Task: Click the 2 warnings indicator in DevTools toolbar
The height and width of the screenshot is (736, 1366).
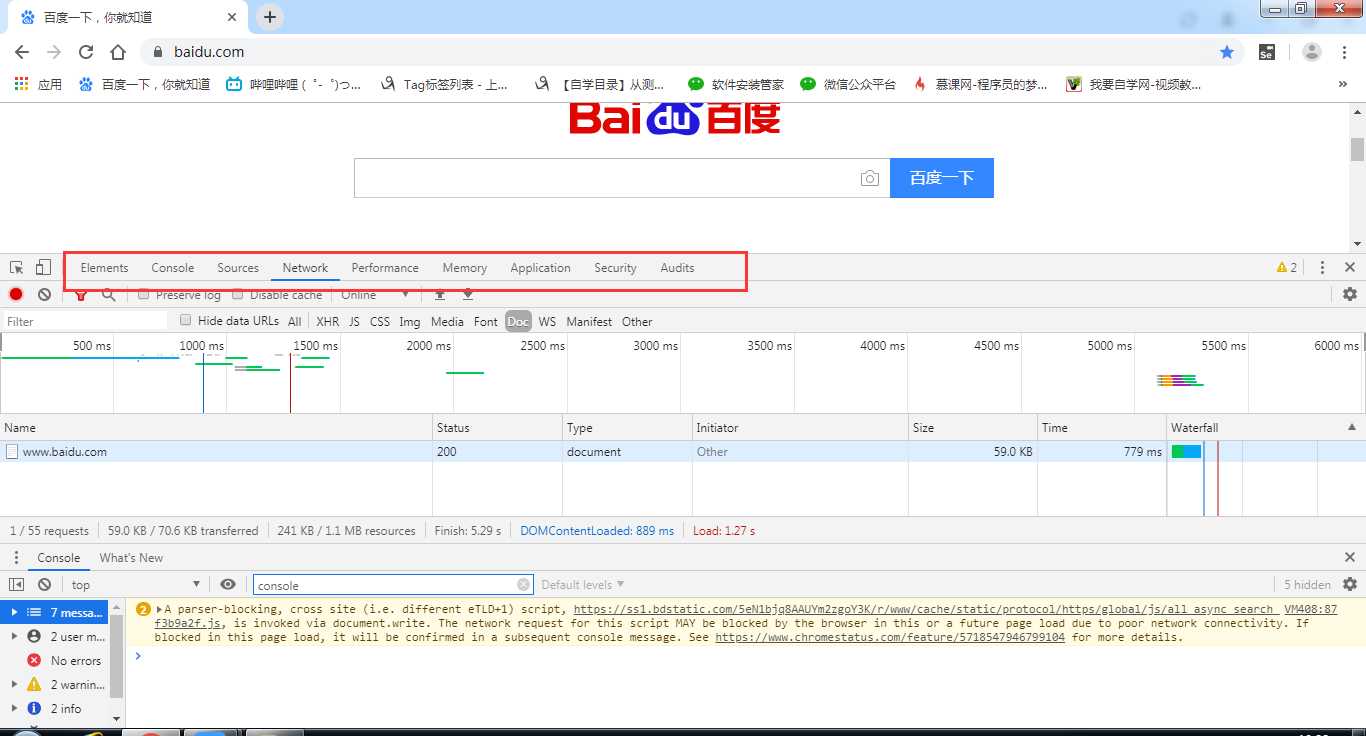Action: pyautogui.click(x=1287, y=268)
